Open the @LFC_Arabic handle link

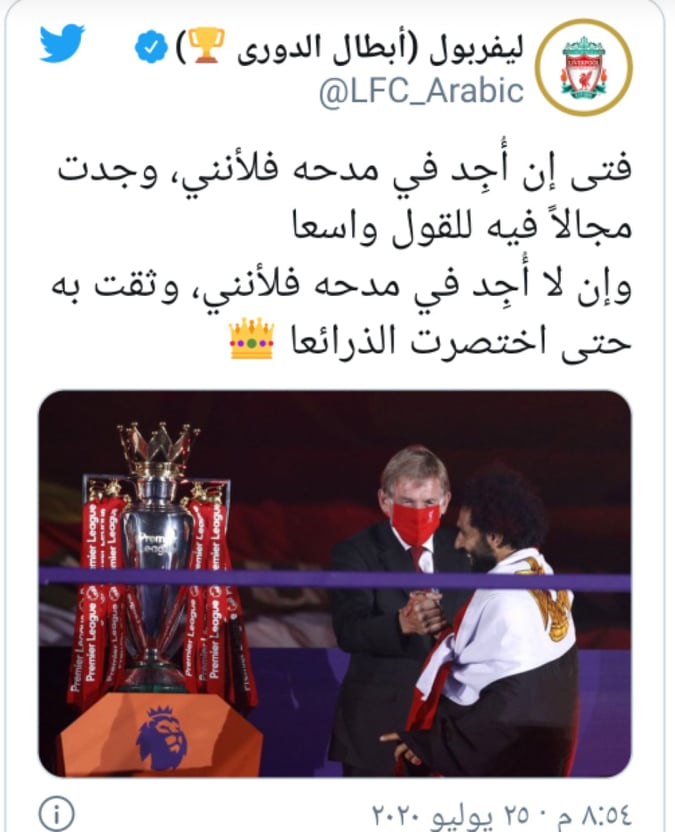[x=422, y=91]
